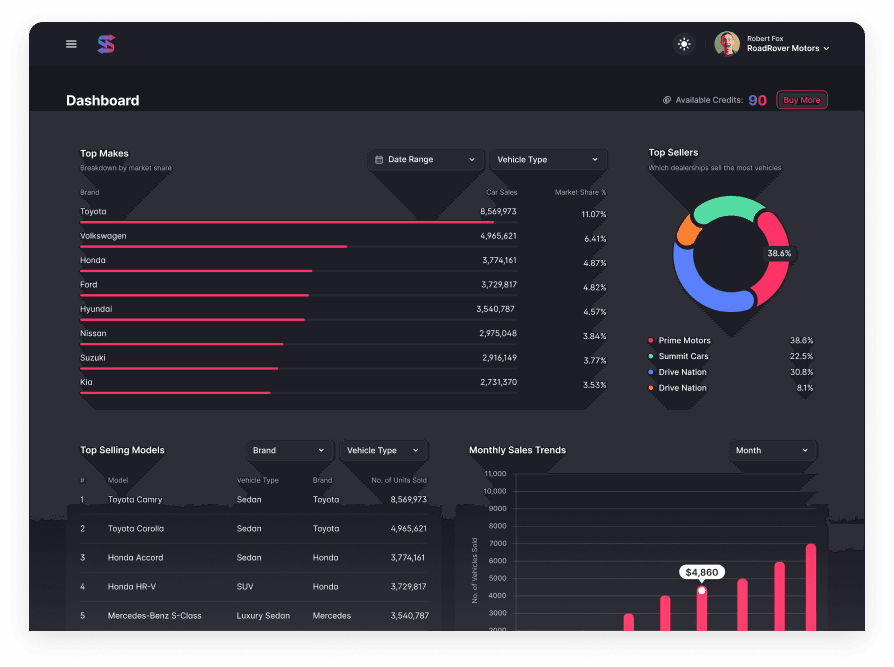Click the Available Credits coin icon
The height and width of the screenshot is (667, 894).
[667, 100]
